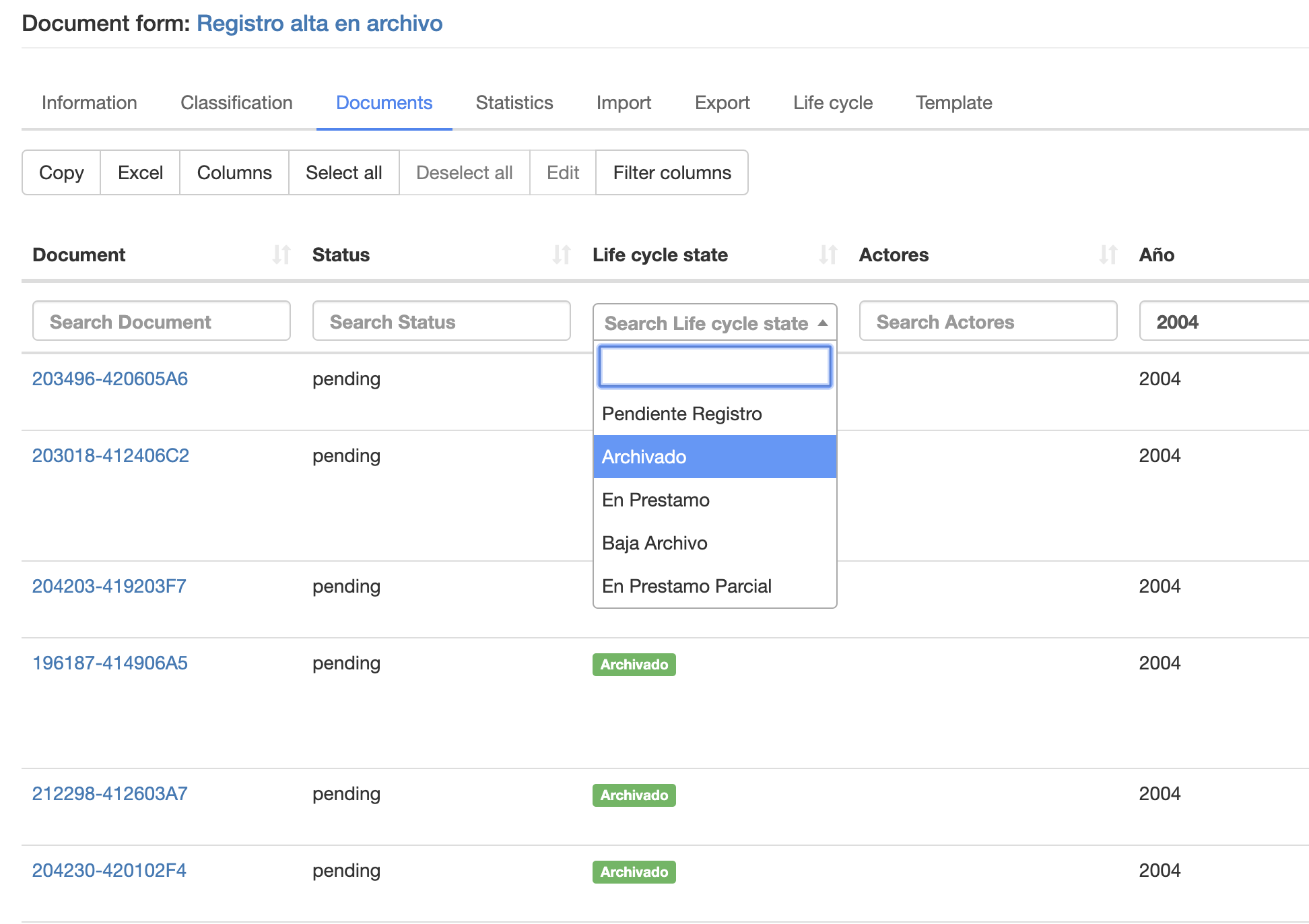The height and width of the screenshot is (924, 1309).
Task: Open document 204203-419203F7
Action: pos(109,586)
